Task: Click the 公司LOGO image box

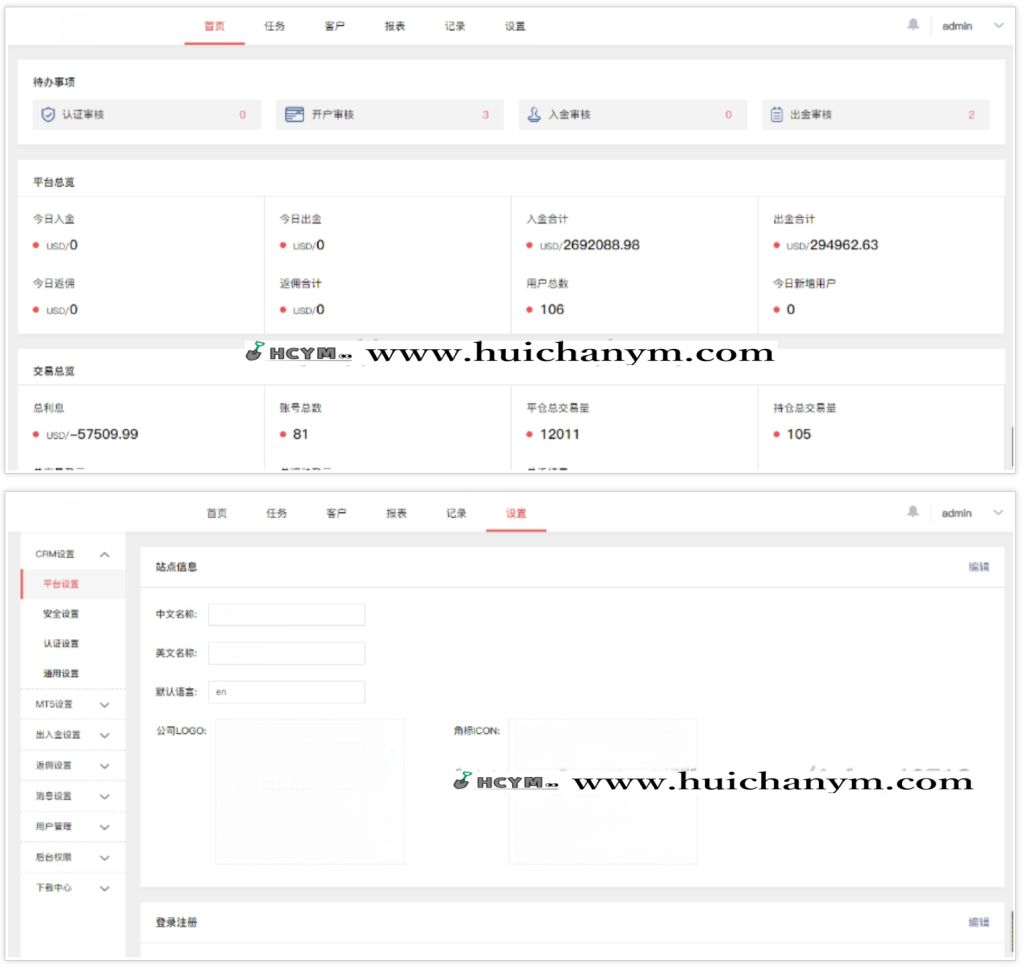Action: 310,791
